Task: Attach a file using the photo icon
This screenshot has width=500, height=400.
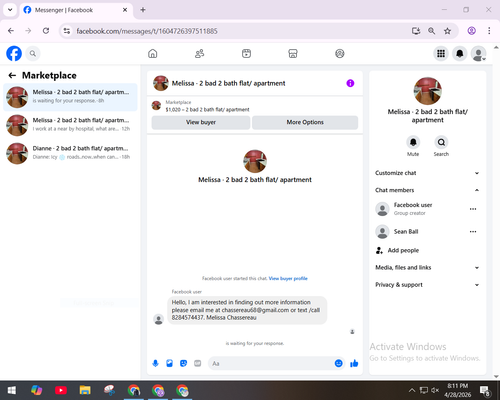Action: (169, 363)
